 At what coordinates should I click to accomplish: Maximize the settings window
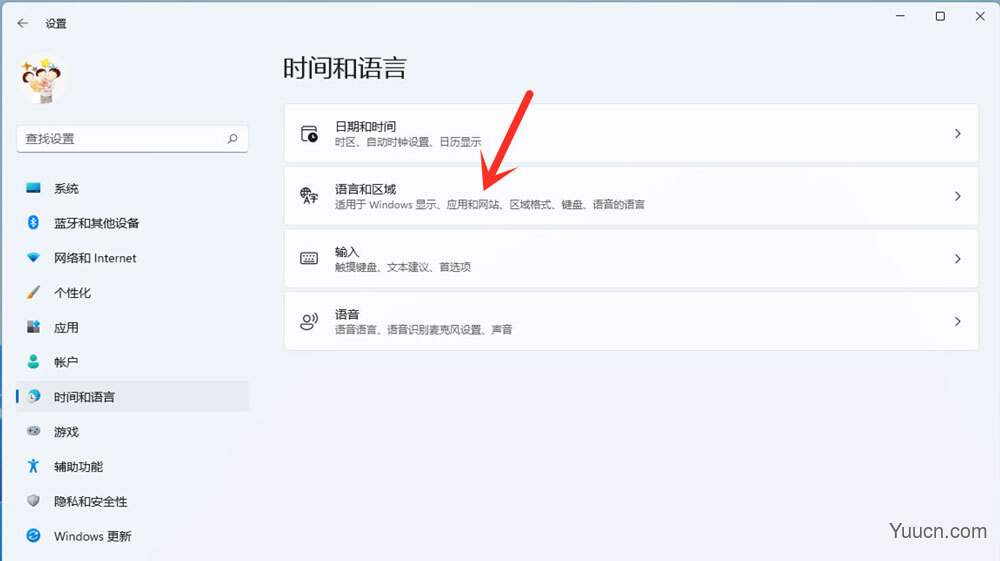940,16
